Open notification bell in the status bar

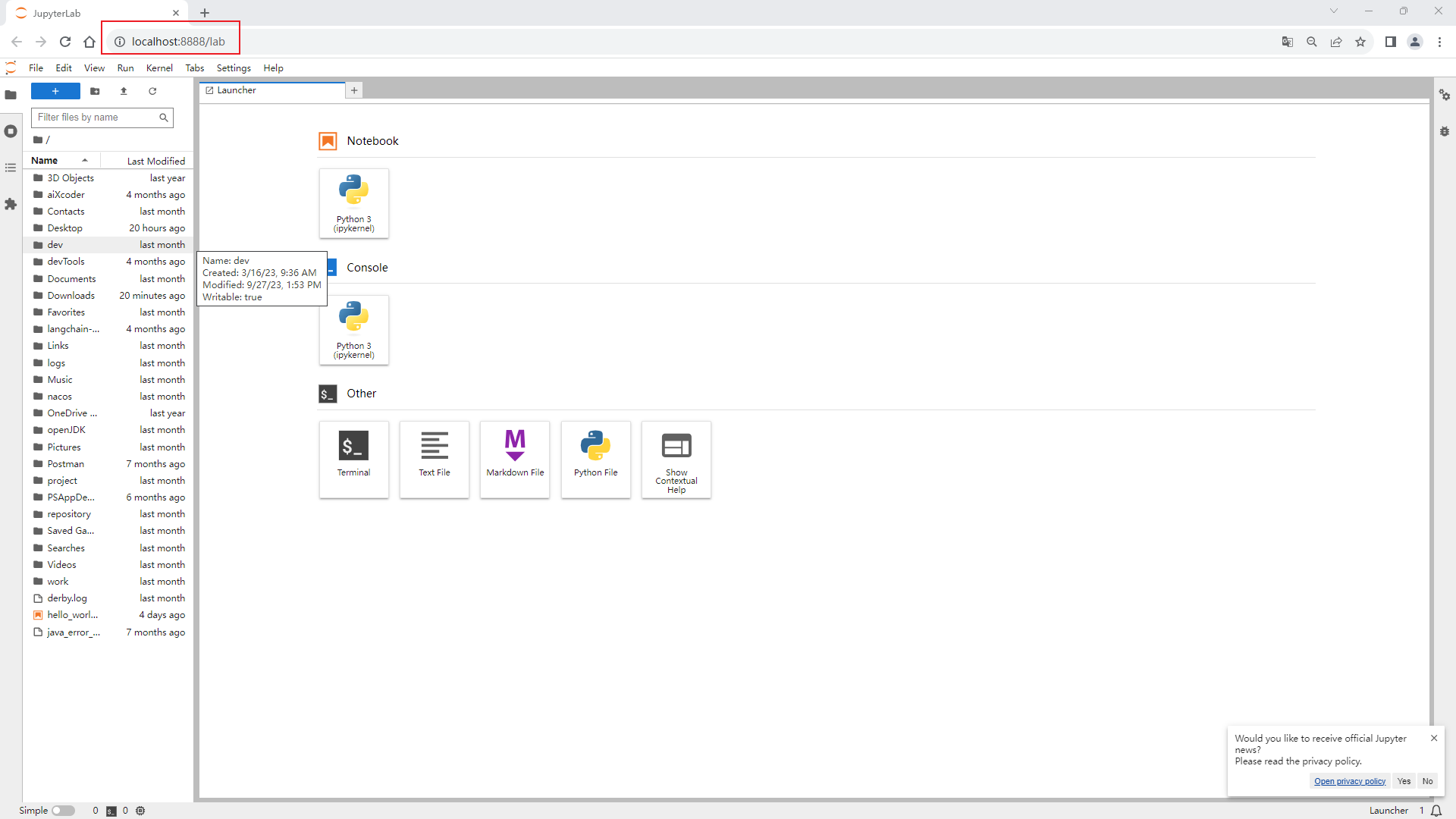[1436, 811]
